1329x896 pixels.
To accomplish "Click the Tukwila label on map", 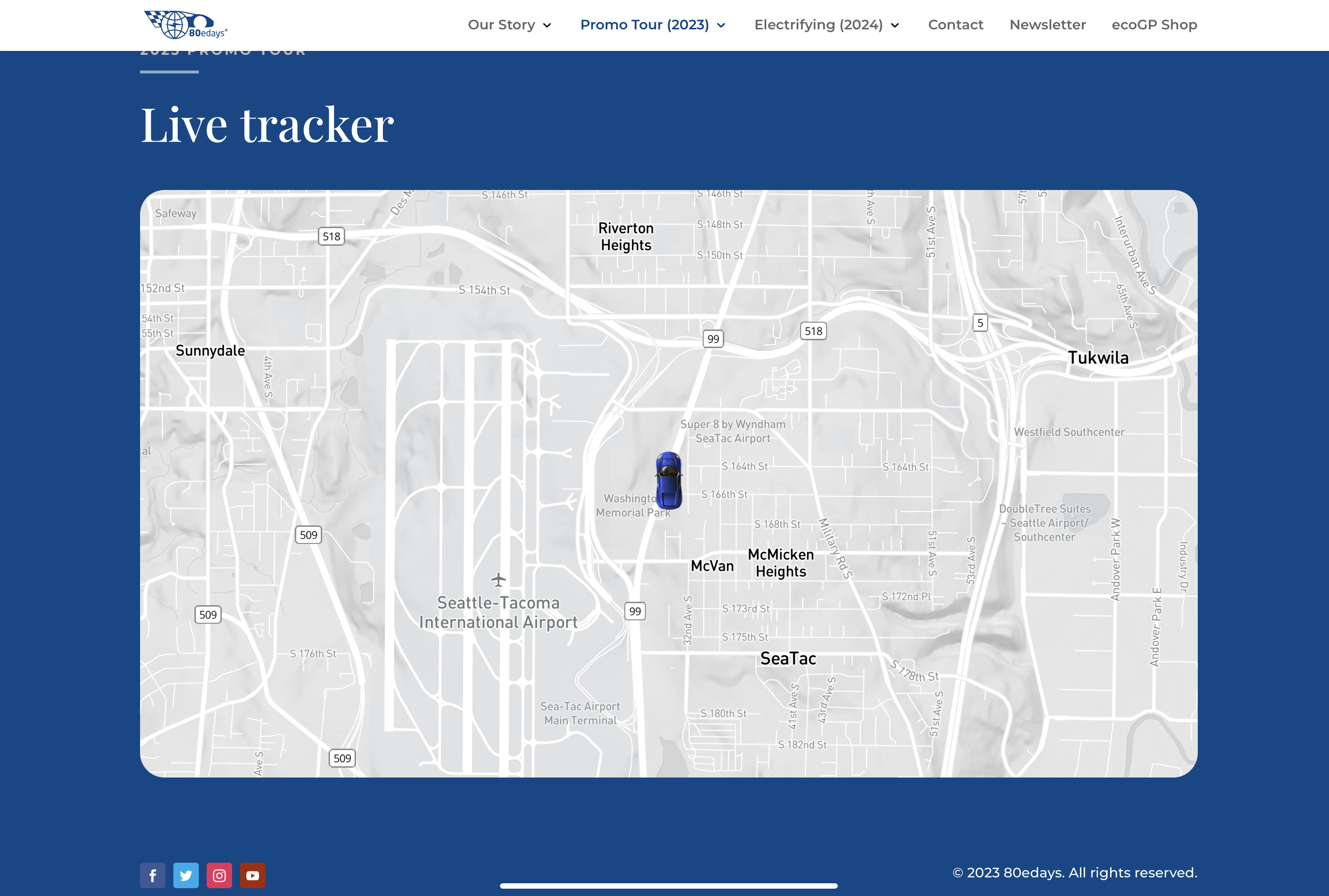I will click(1098, 358).
